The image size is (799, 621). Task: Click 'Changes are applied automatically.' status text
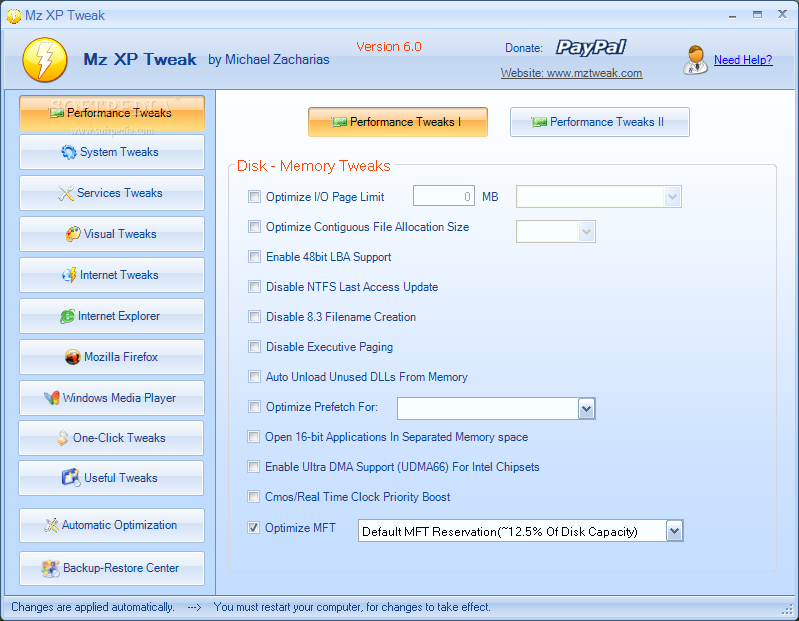coord(93,607)
